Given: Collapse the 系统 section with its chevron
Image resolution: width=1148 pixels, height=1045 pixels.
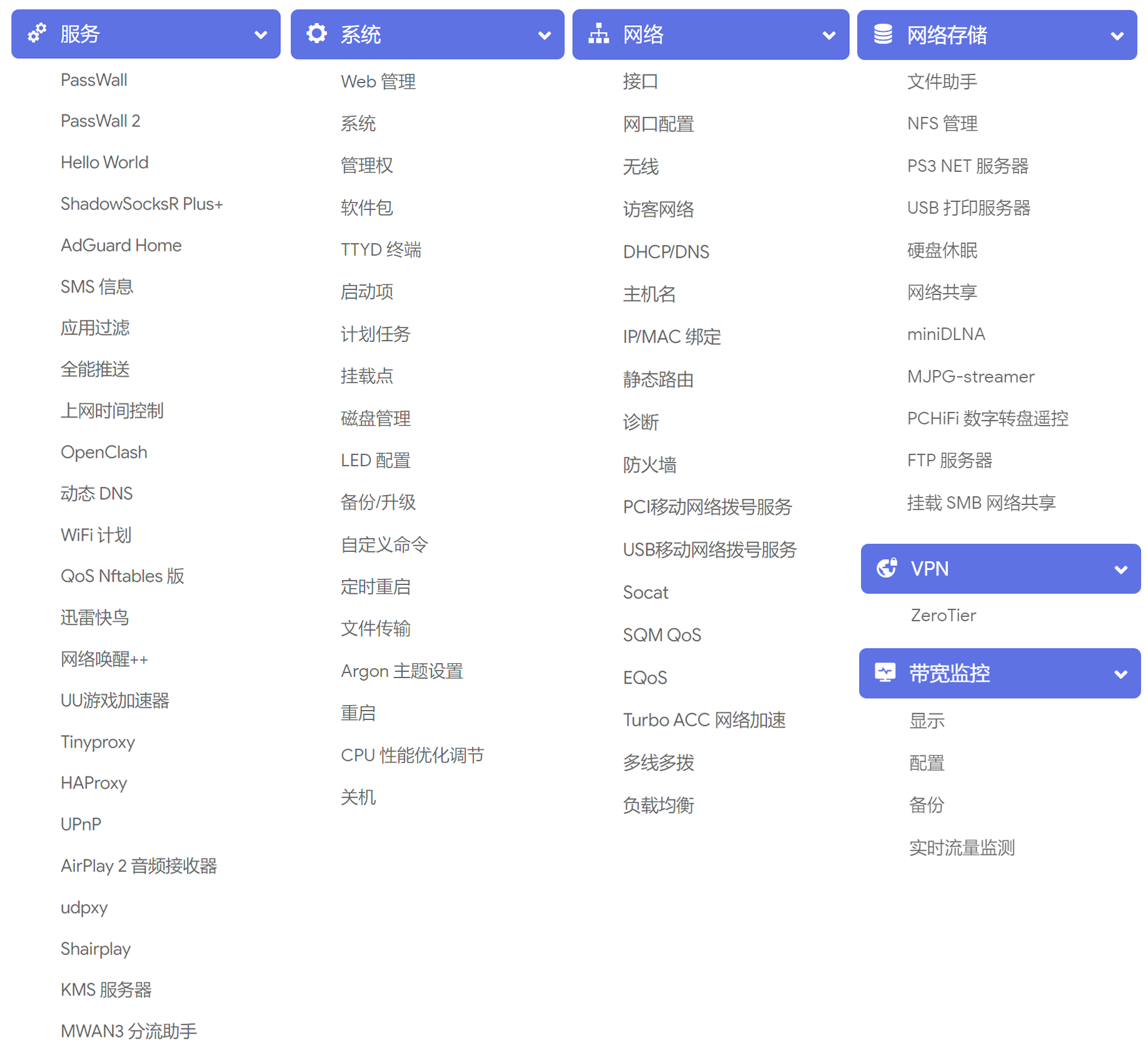Looking at the screenshot, I should coord(545,36).
